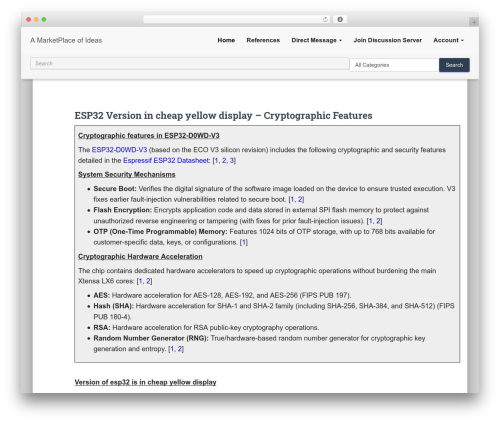Expand the Direct Message dropdown
Image resolution: width=500 pixels, height=423 pixels.
point(317,40)
